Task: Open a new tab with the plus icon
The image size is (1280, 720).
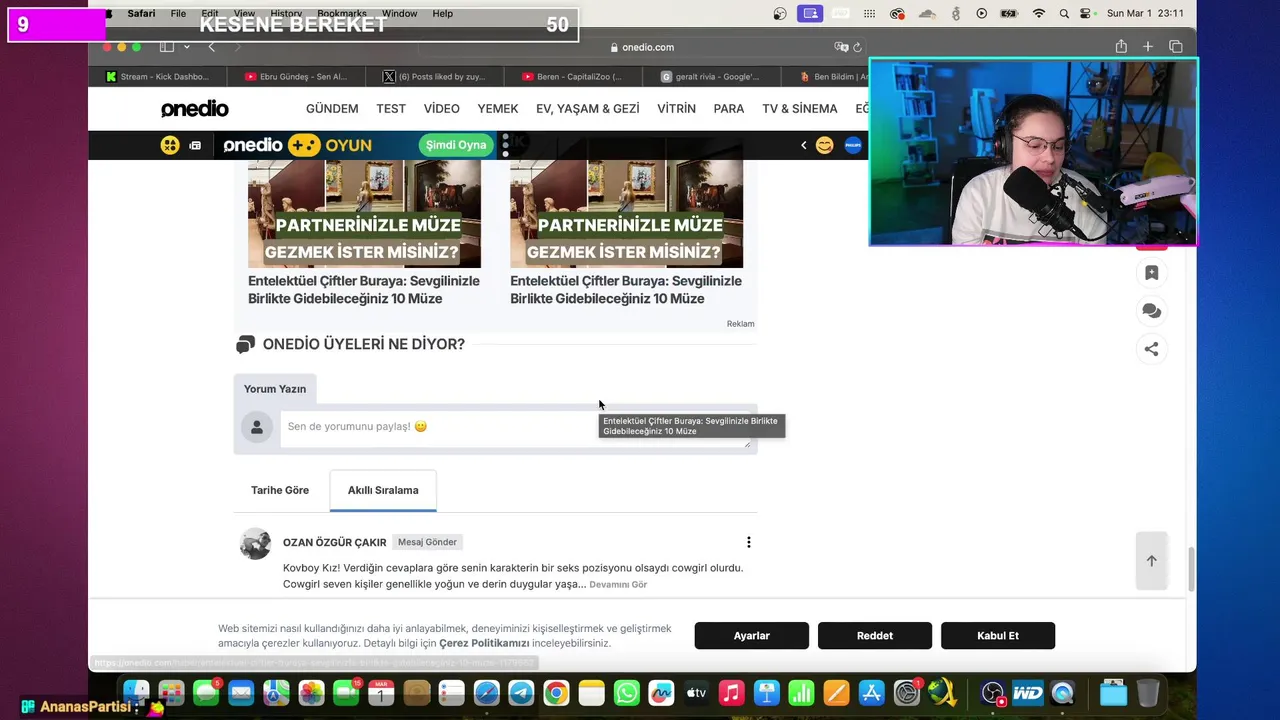Action: coord(1148,47)
